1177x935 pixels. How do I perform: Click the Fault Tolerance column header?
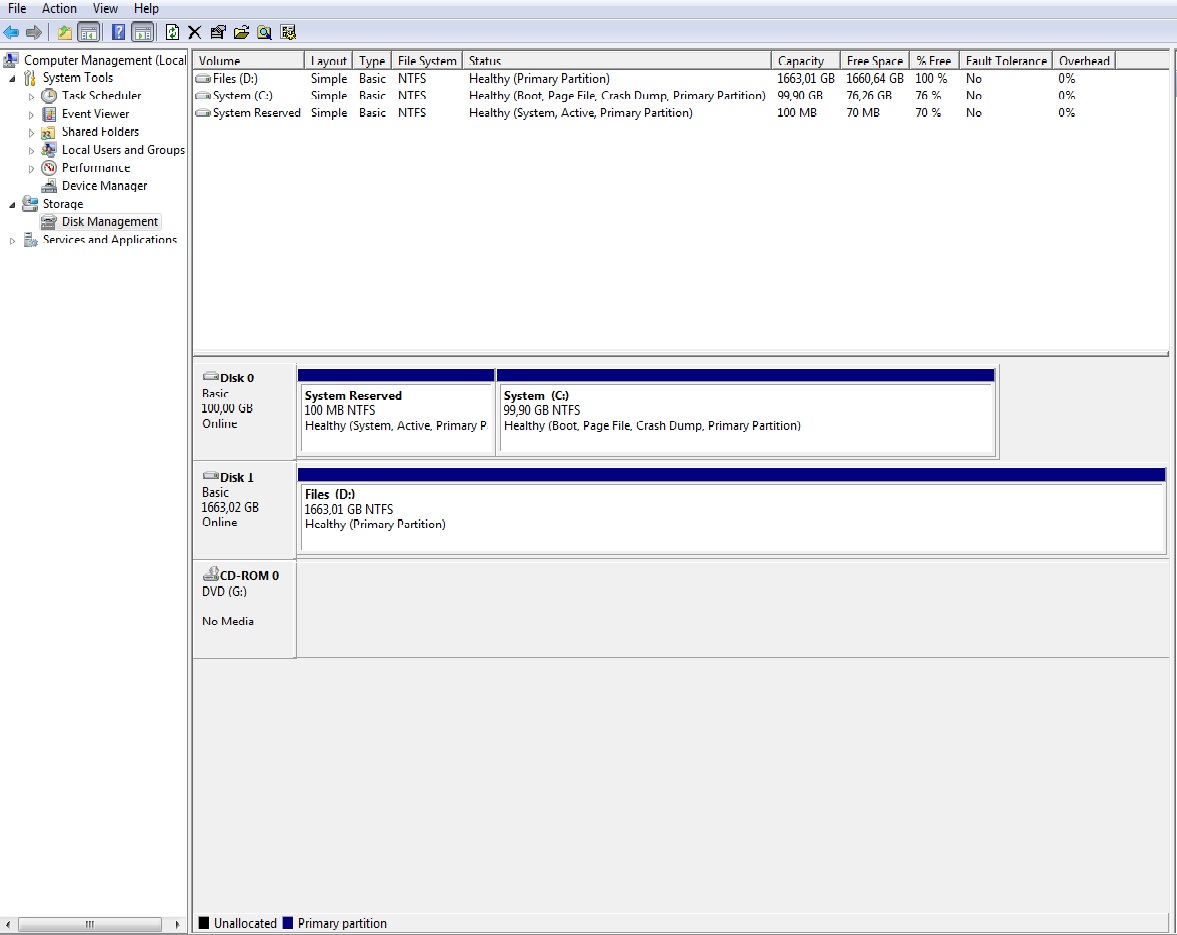[x=1006, y=61]
